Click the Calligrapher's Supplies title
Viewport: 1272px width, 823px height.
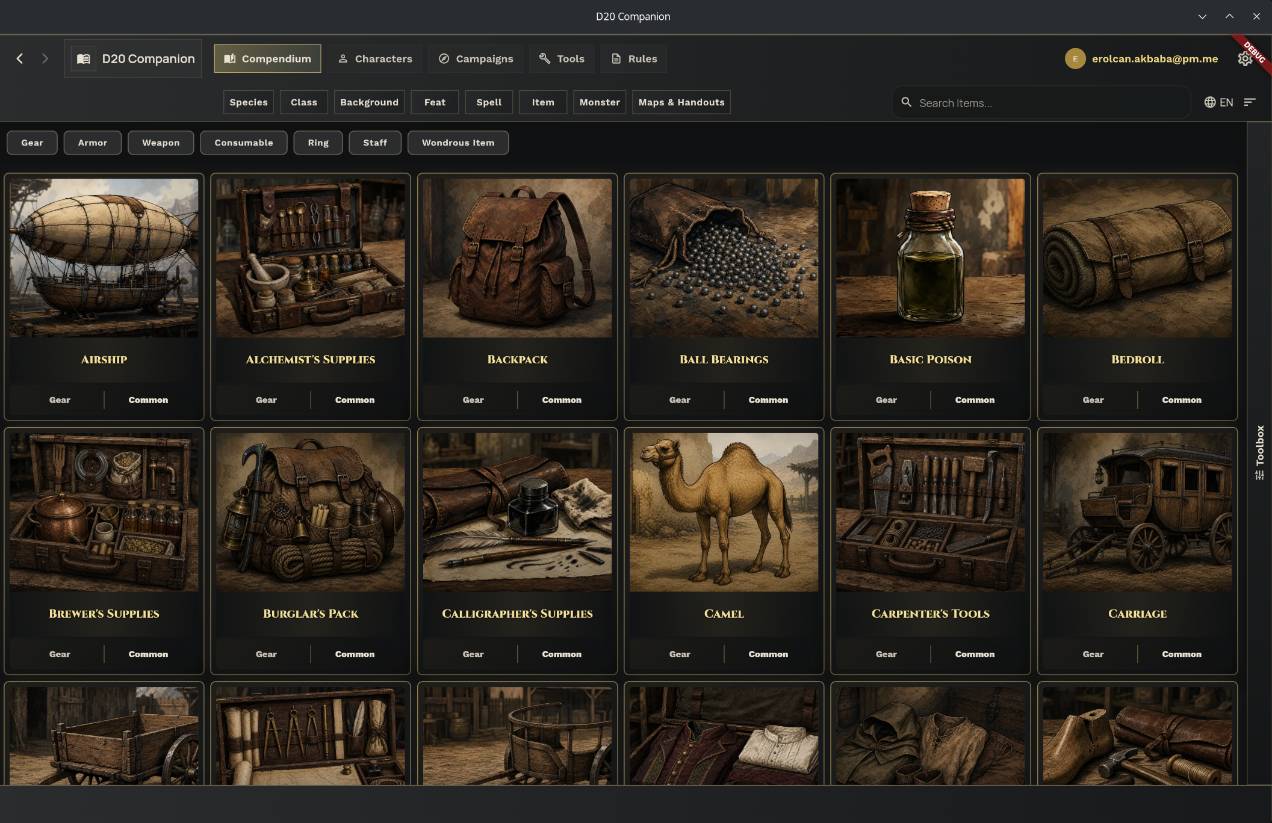click(517, 614)
